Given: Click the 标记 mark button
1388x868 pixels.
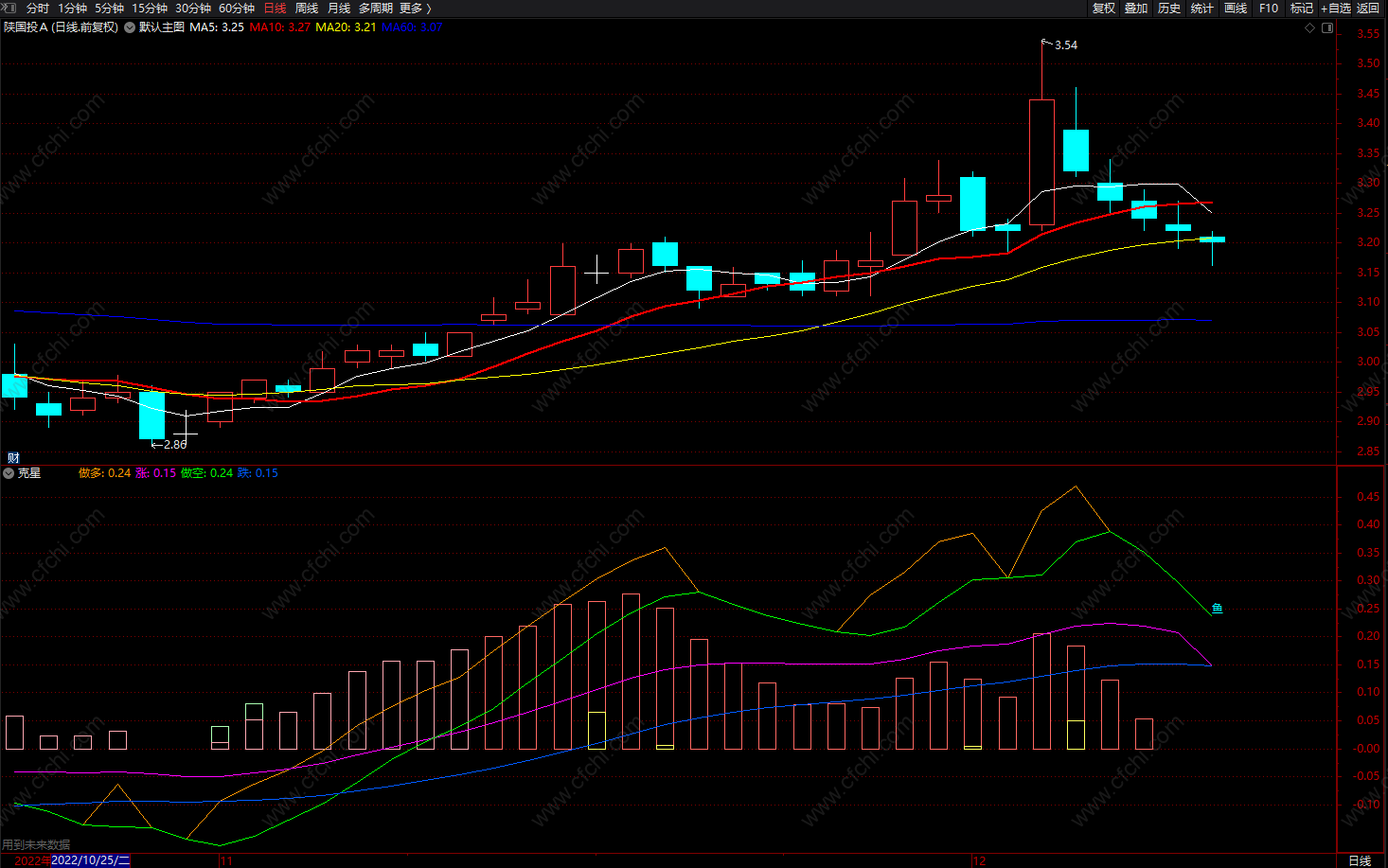Looking at the screenshot, I should [1302, 8].
